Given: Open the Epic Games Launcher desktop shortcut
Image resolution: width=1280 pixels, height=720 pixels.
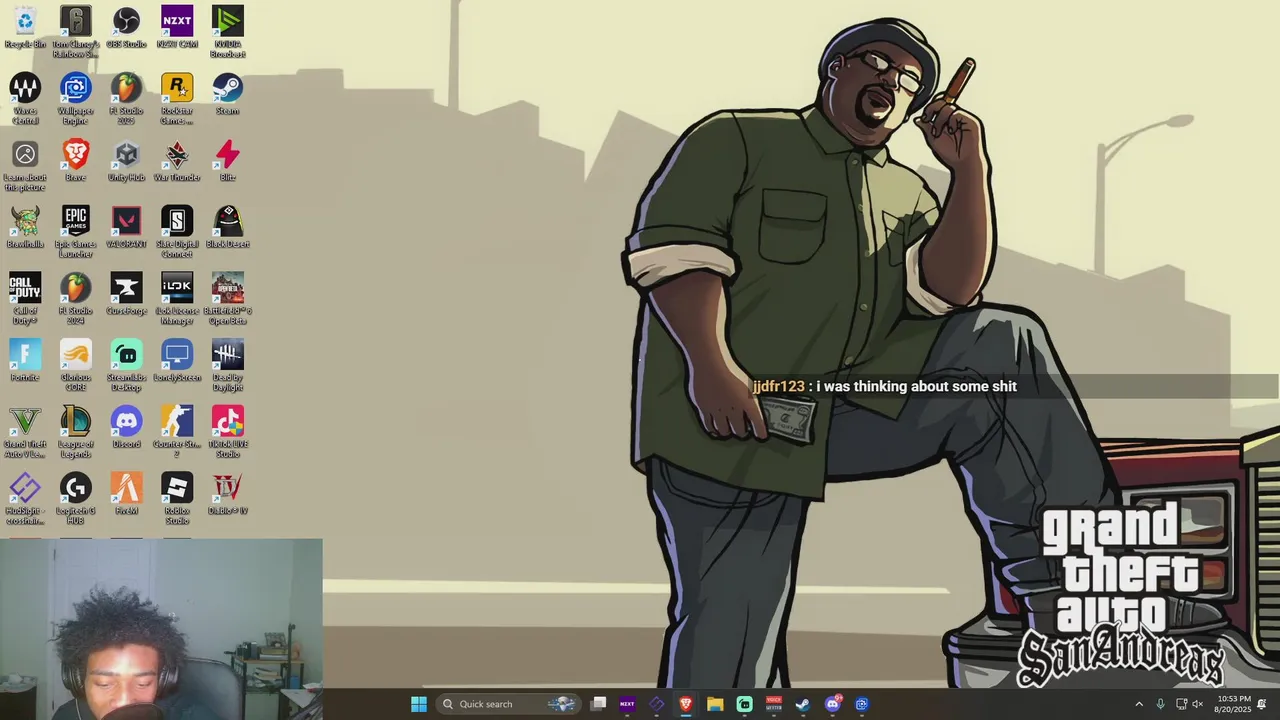Looking at the screenshot, I should [x=76, y=232].
